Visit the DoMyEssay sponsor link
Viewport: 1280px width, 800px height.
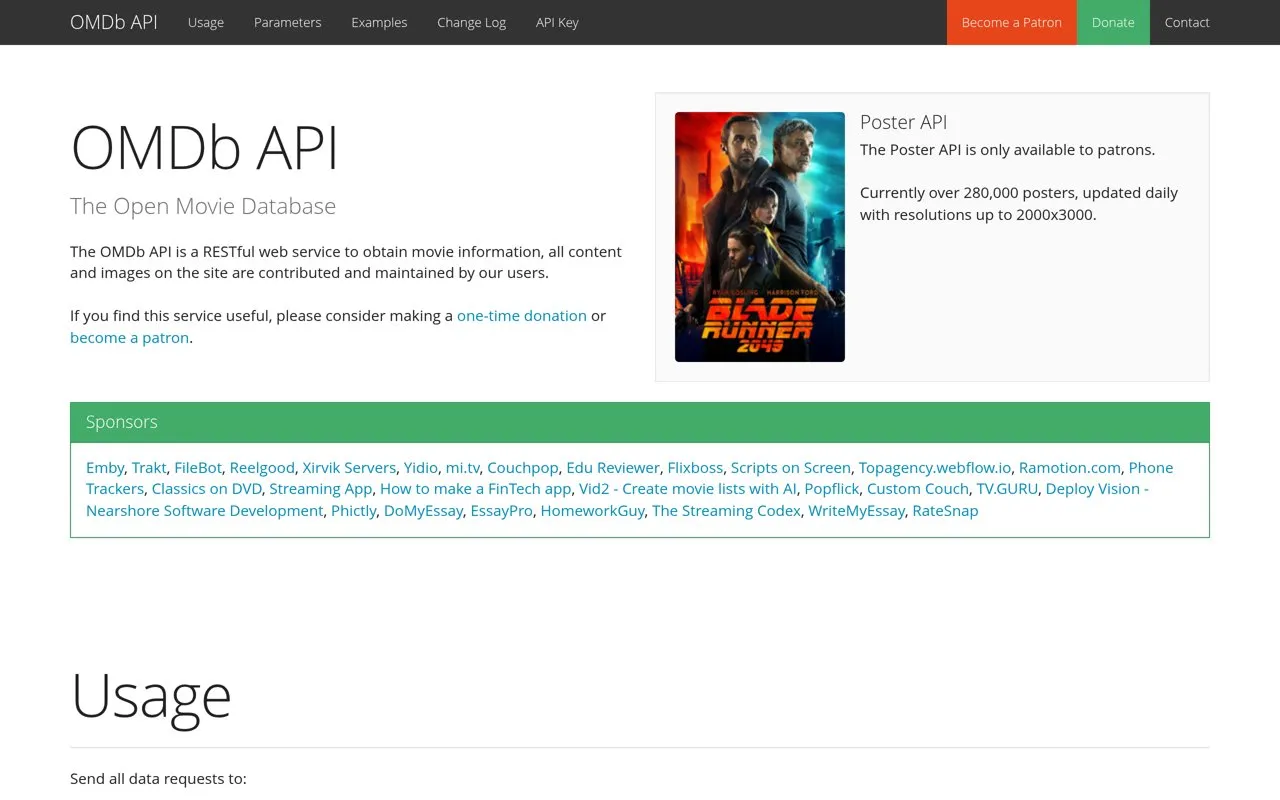(x=423, y=511)
